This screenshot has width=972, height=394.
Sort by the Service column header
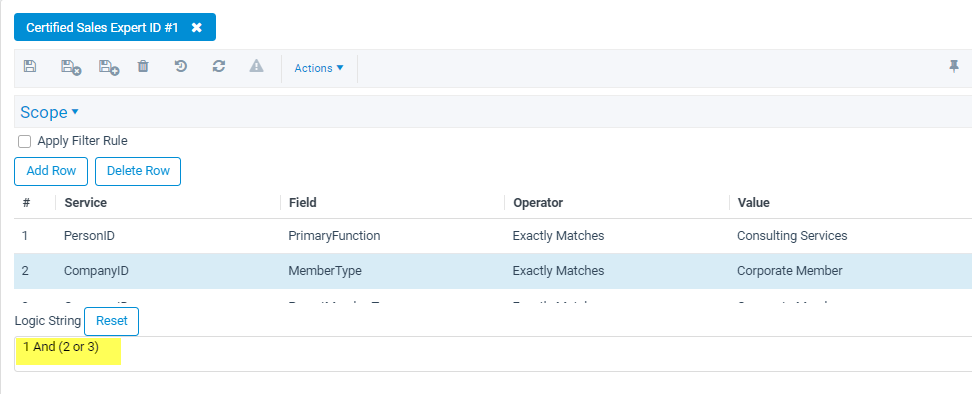(86, 203)
